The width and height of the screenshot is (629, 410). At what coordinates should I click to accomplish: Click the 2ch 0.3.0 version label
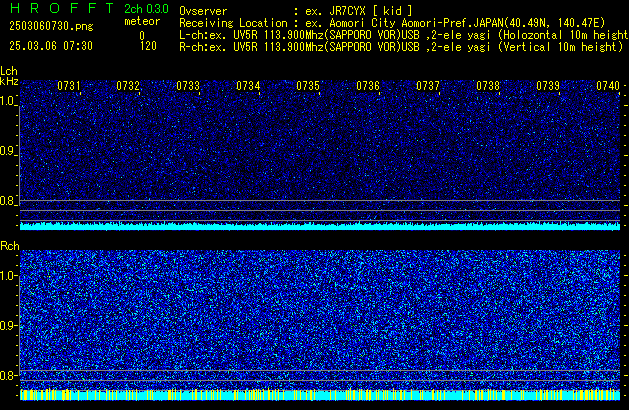(x=146, y=9)
